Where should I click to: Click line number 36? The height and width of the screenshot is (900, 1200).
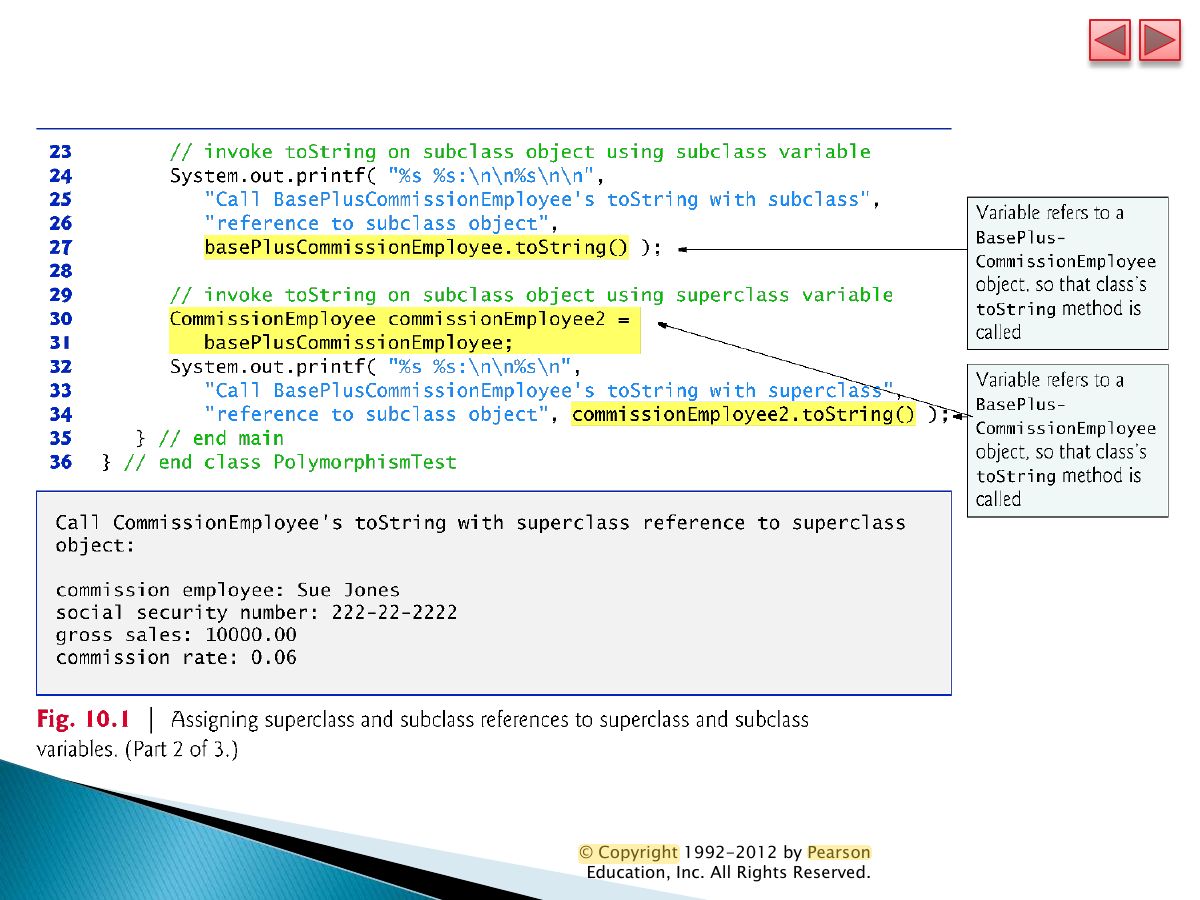60,462
